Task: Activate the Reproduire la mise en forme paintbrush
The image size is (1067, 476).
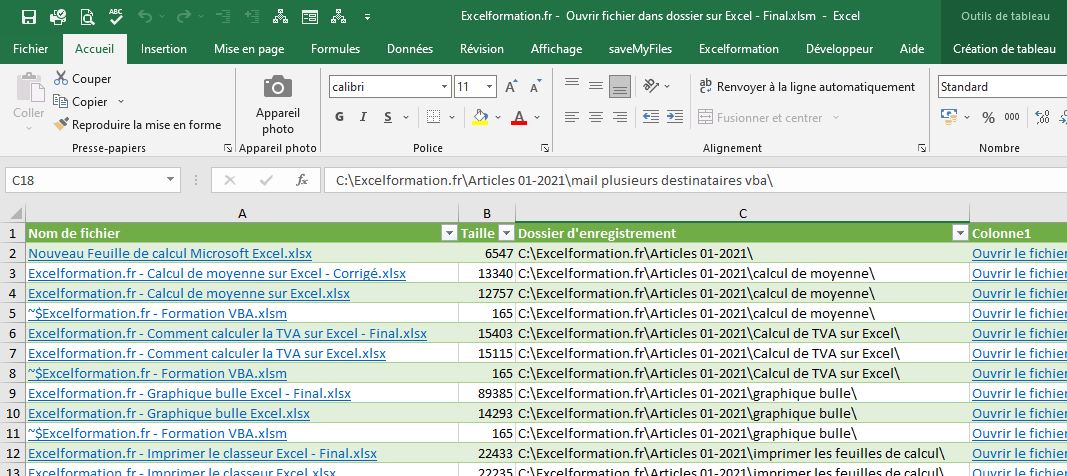Action: pyautogui.click(x=61, y=124)
